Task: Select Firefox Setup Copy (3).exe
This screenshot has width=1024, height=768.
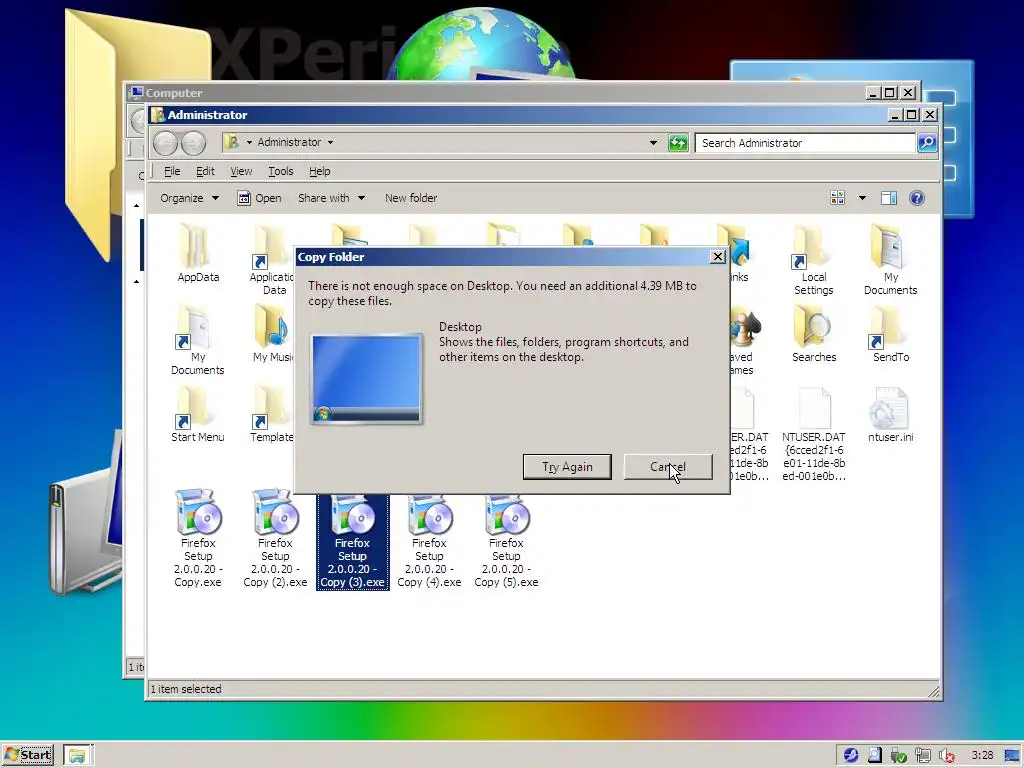Action: pos(352,542)
